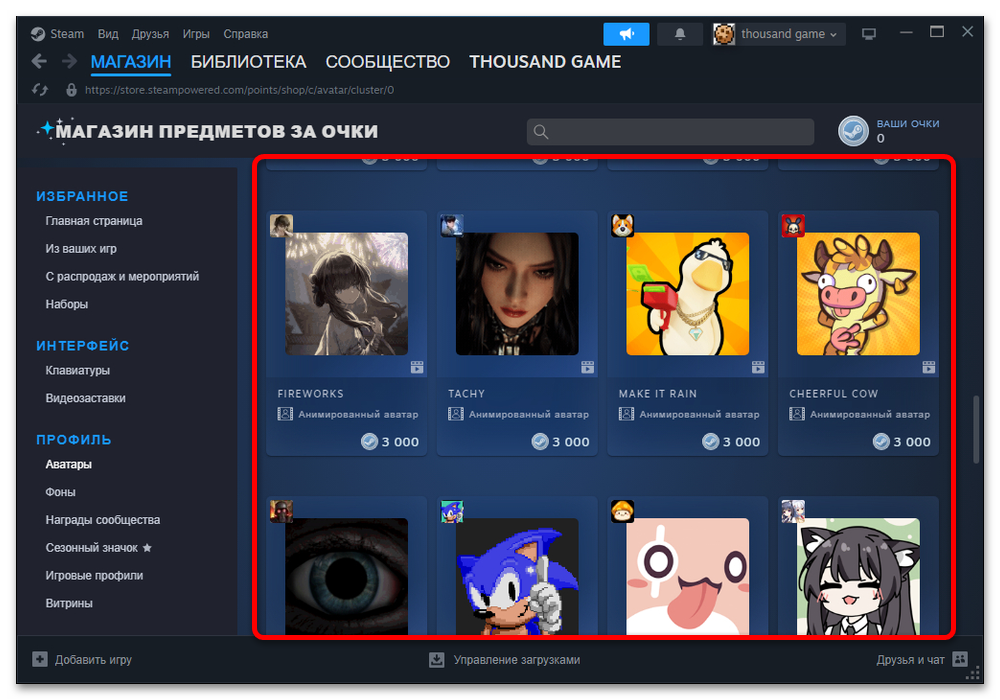Go forward with the right arrow
The height and width of the screenshot is (700, 1000).
(x=69, y=62)
